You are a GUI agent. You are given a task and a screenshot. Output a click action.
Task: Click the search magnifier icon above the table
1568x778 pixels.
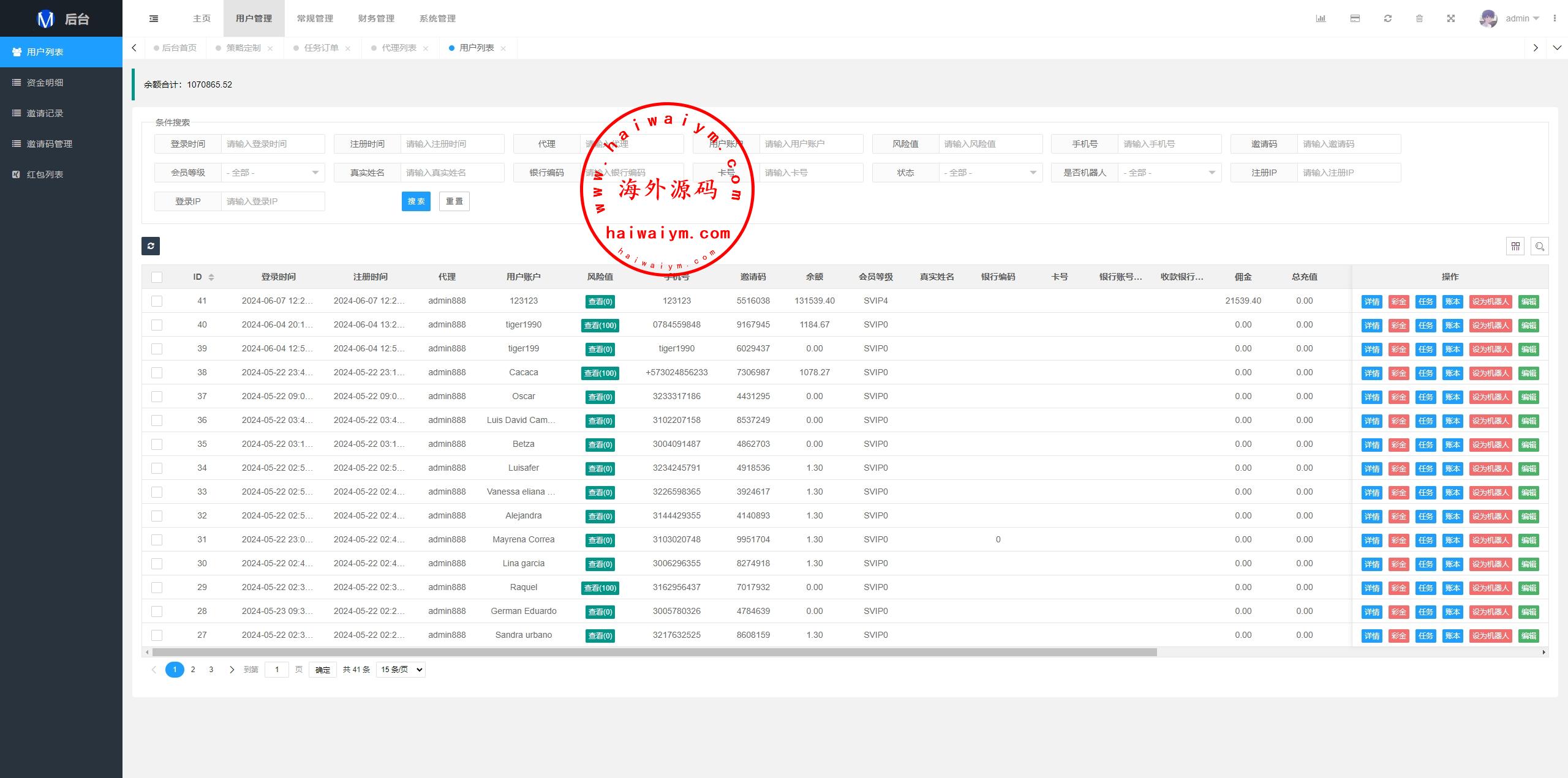pyautogui.click(x=1539, y=246)
